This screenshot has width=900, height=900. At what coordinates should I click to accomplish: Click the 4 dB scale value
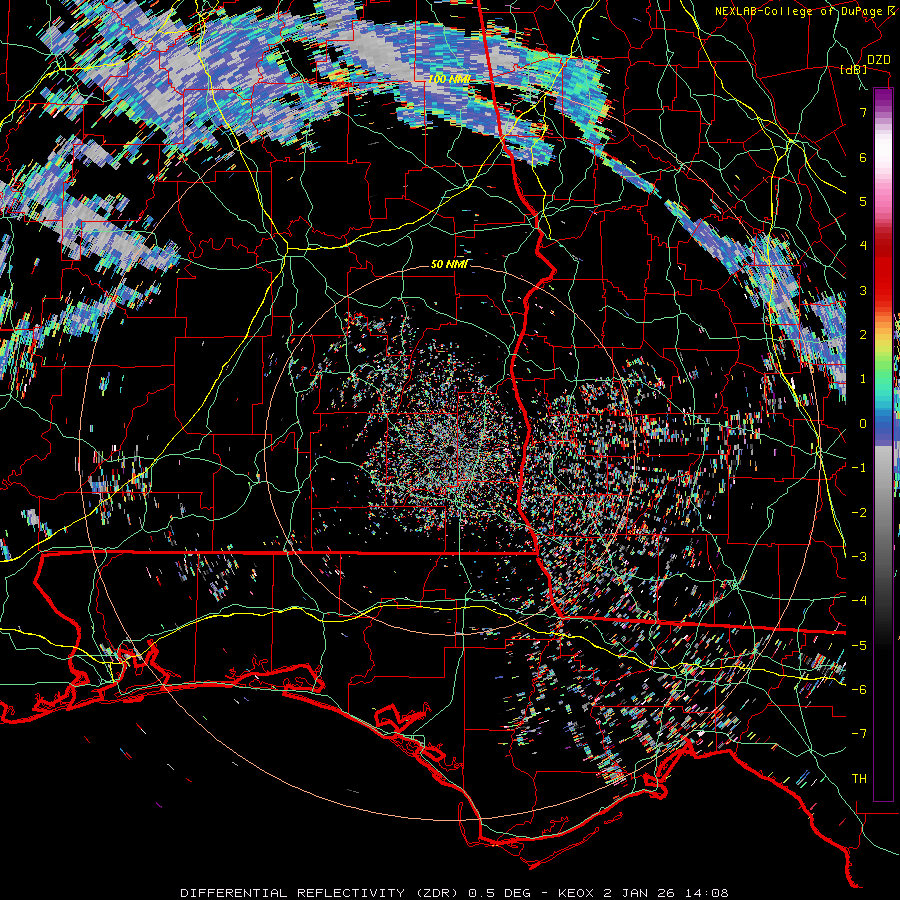point(863,246)
